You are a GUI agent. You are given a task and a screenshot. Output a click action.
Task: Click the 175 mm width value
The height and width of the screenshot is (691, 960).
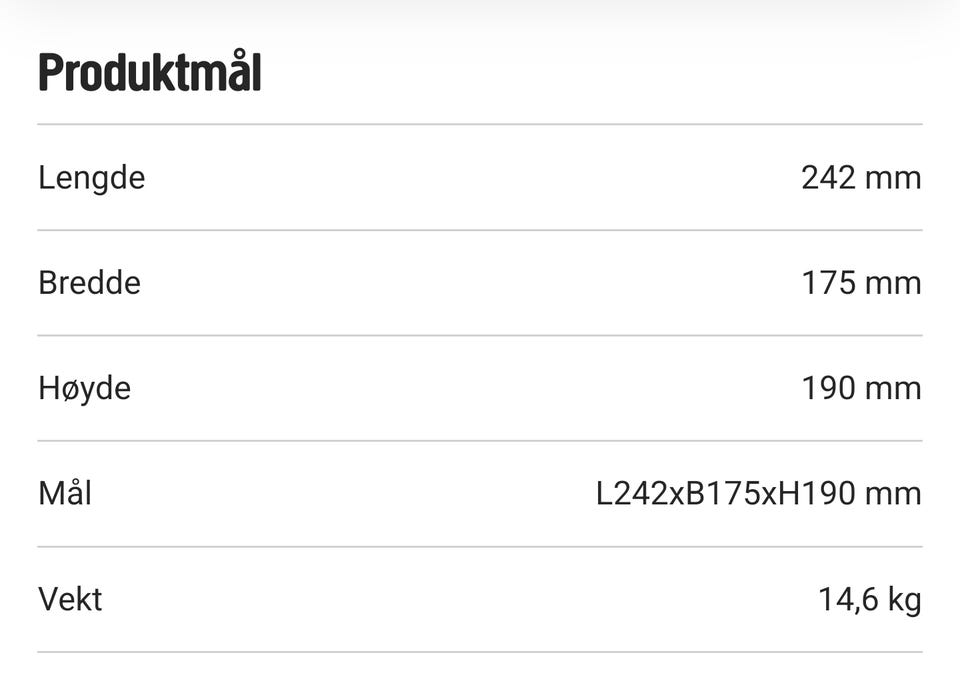click(861, 283)
